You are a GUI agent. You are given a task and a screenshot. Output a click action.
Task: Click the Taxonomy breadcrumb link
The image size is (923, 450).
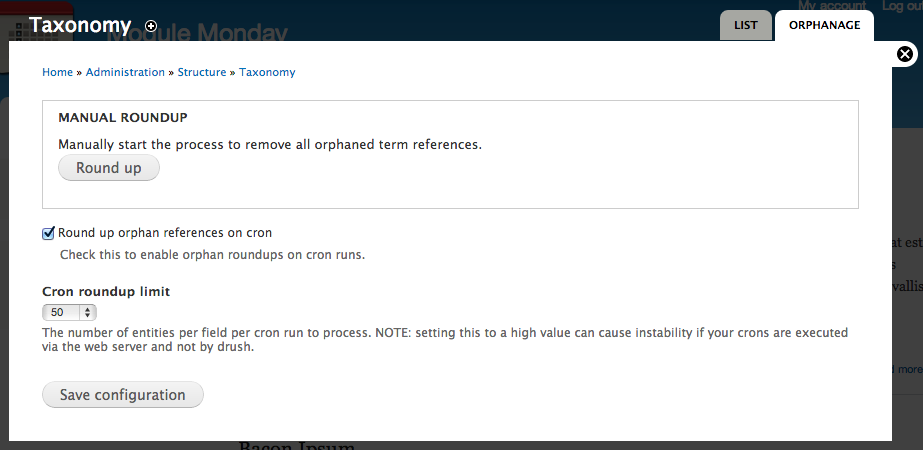(267, 72)
